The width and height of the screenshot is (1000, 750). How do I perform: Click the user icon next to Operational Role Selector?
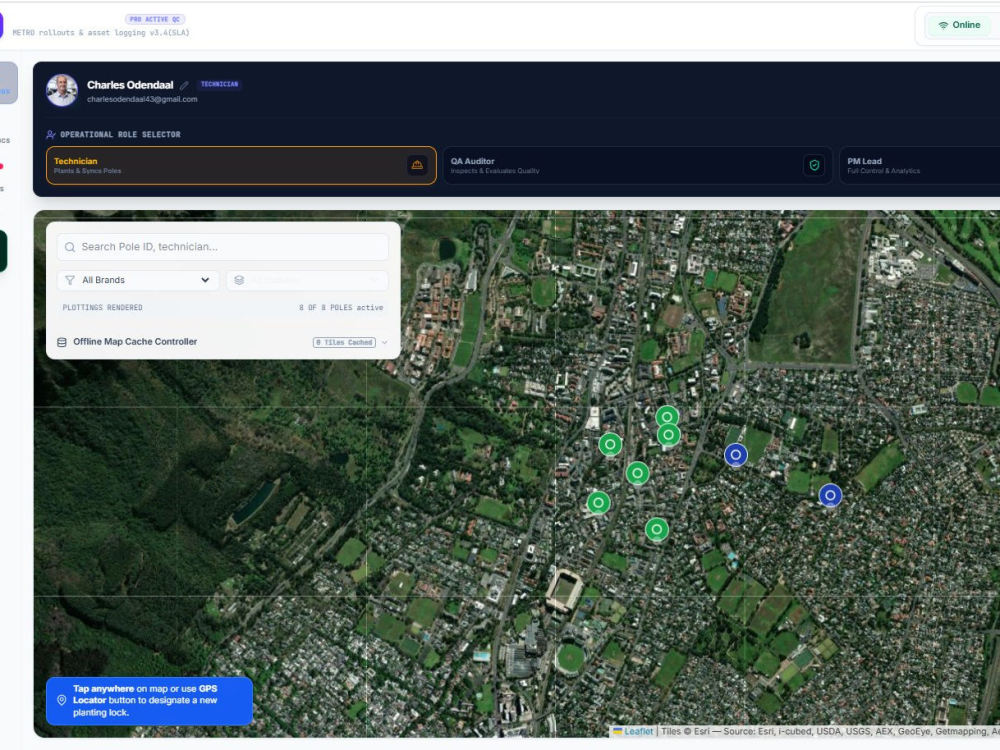51,135
